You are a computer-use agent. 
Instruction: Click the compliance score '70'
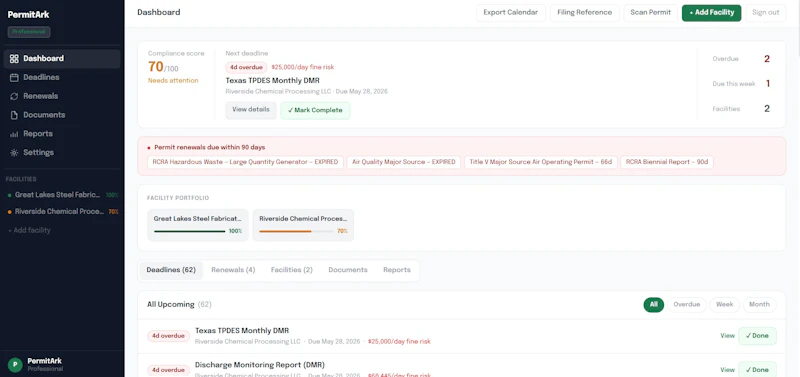coord(156,67)
